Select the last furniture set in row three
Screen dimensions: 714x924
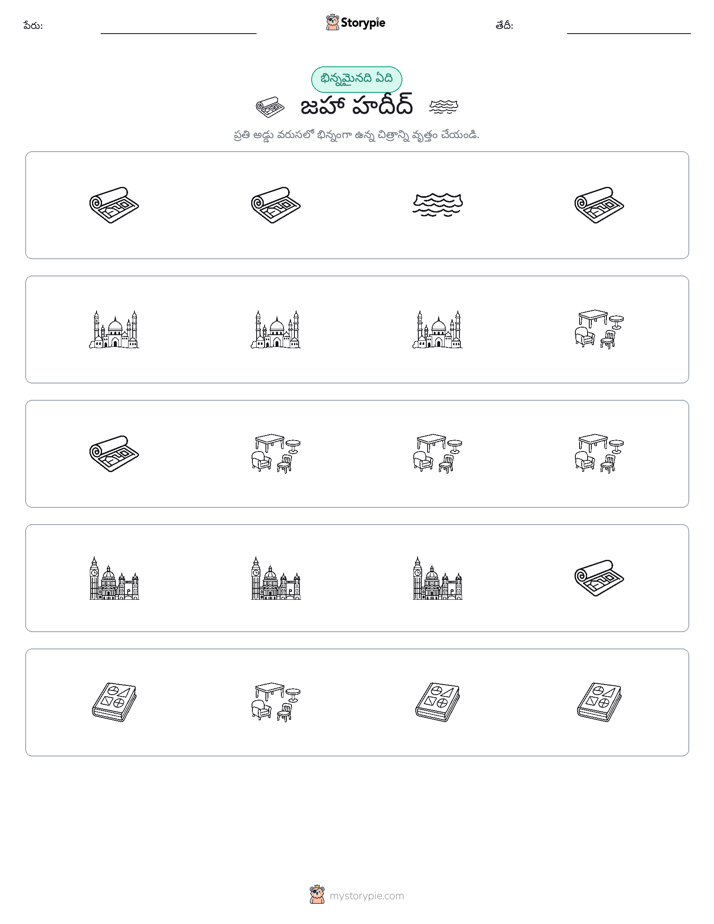(x=599, y=454)
